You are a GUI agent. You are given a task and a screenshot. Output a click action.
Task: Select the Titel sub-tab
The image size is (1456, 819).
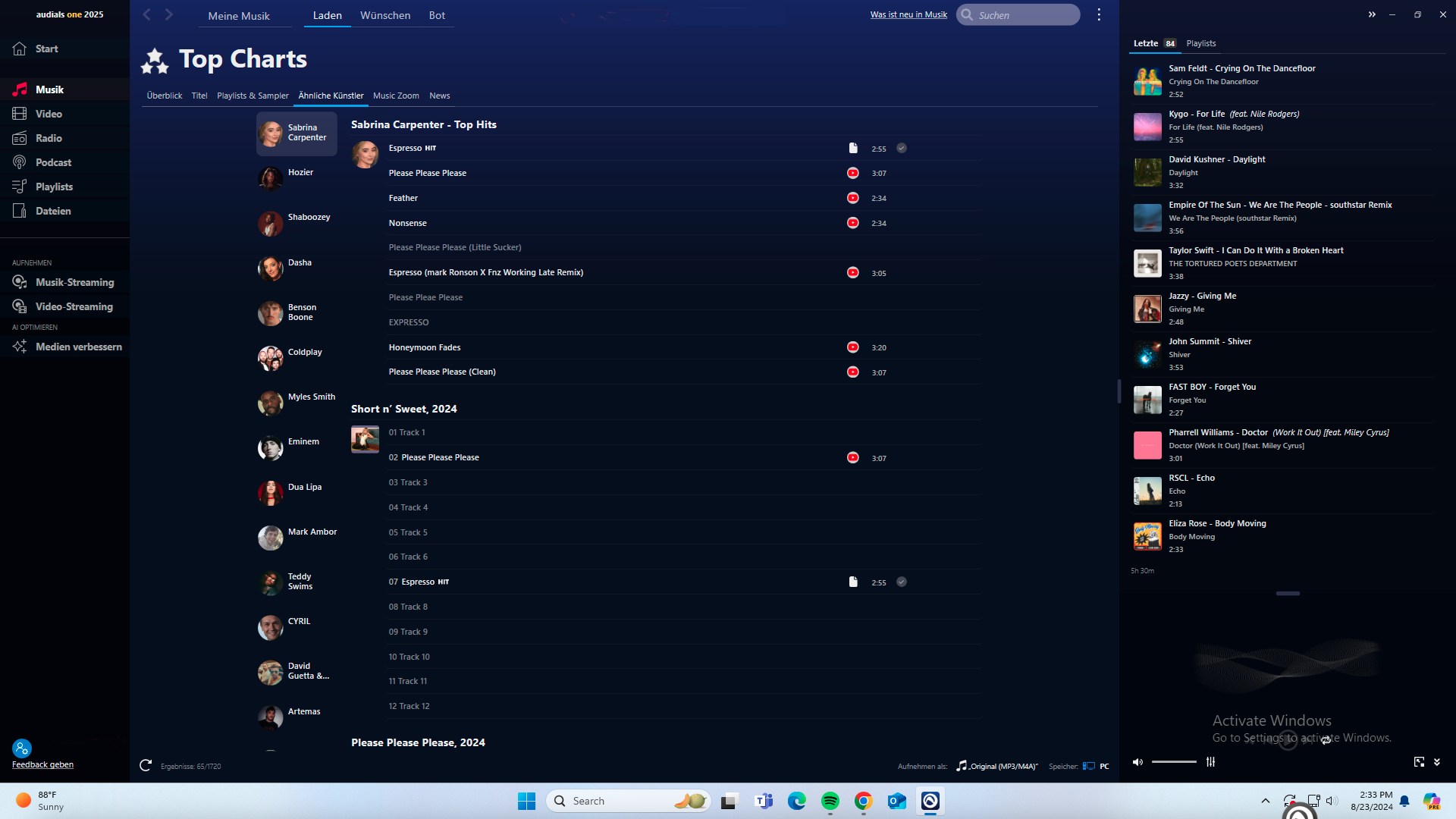(199, 96)
